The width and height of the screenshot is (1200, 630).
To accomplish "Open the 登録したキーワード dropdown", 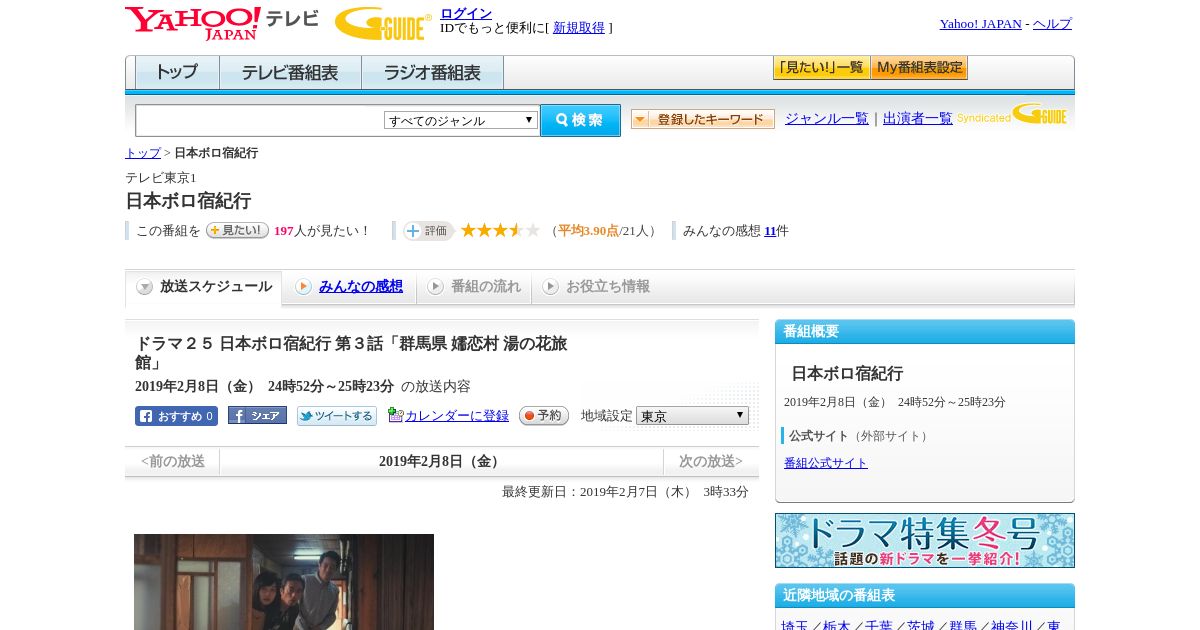I will (703, 119).
